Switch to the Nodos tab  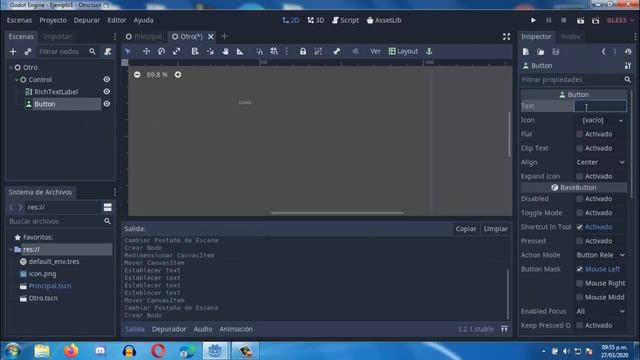click(x=571, y=37)
